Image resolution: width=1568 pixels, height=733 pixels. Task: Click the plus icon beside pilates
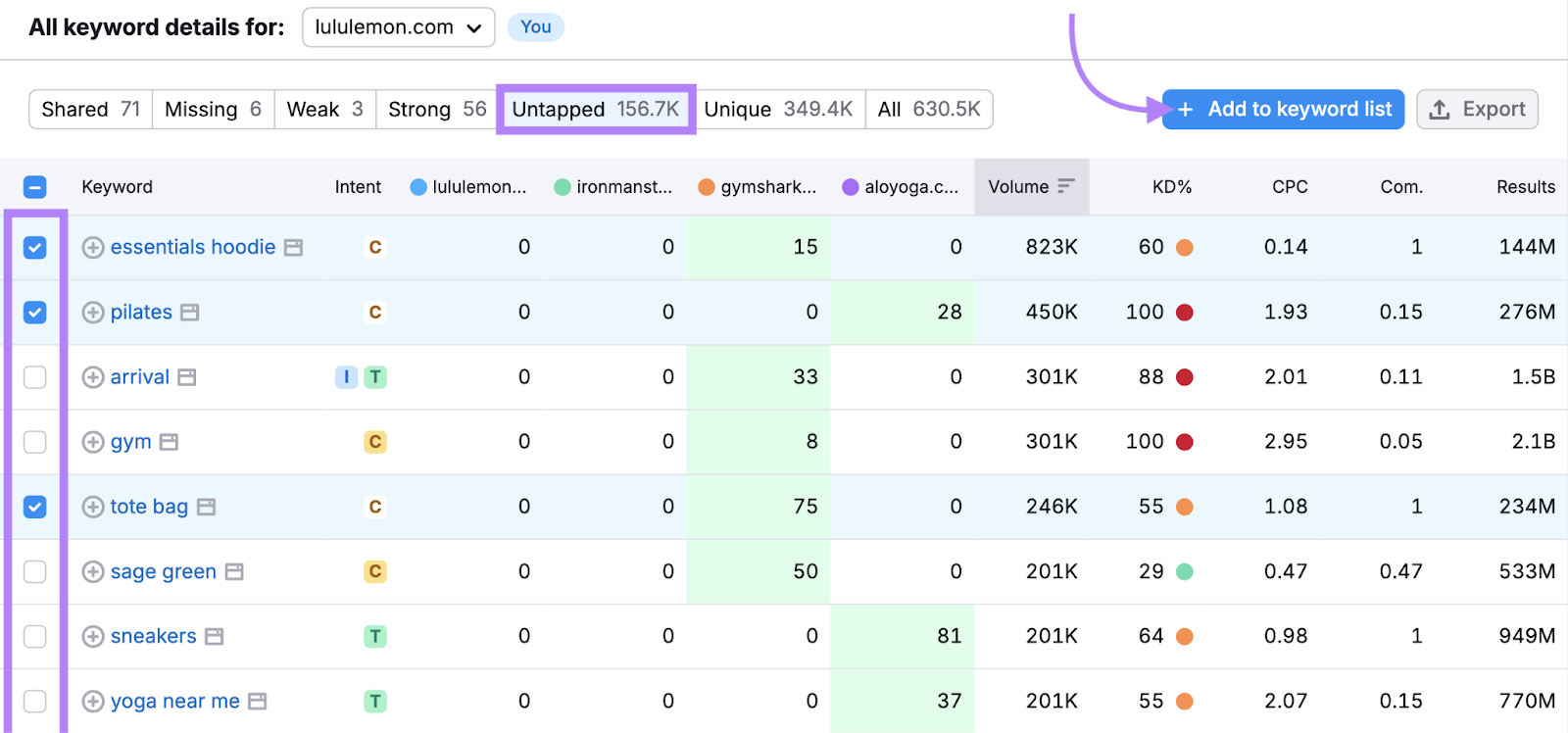pos(93,313)
